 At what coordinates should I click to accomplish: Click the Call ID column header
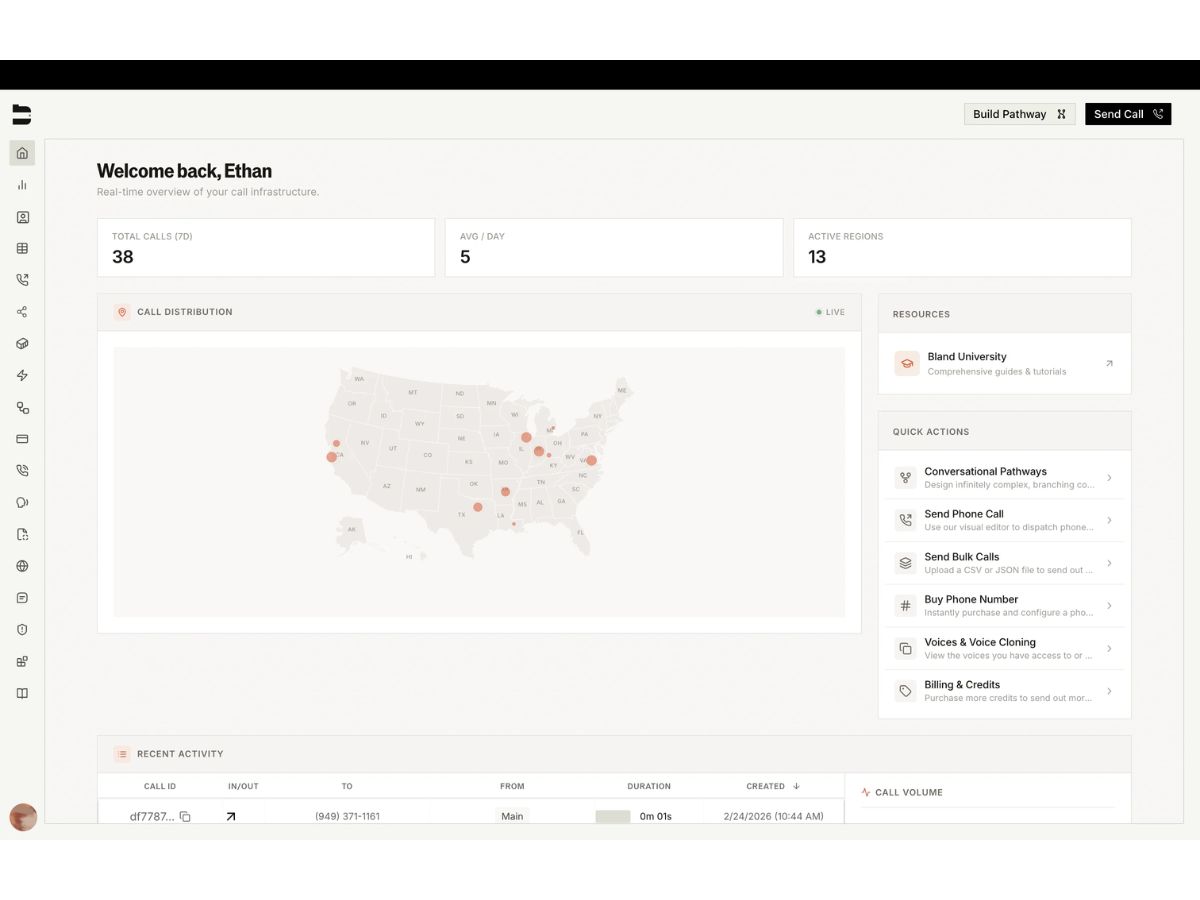click(x=160, y=786)
